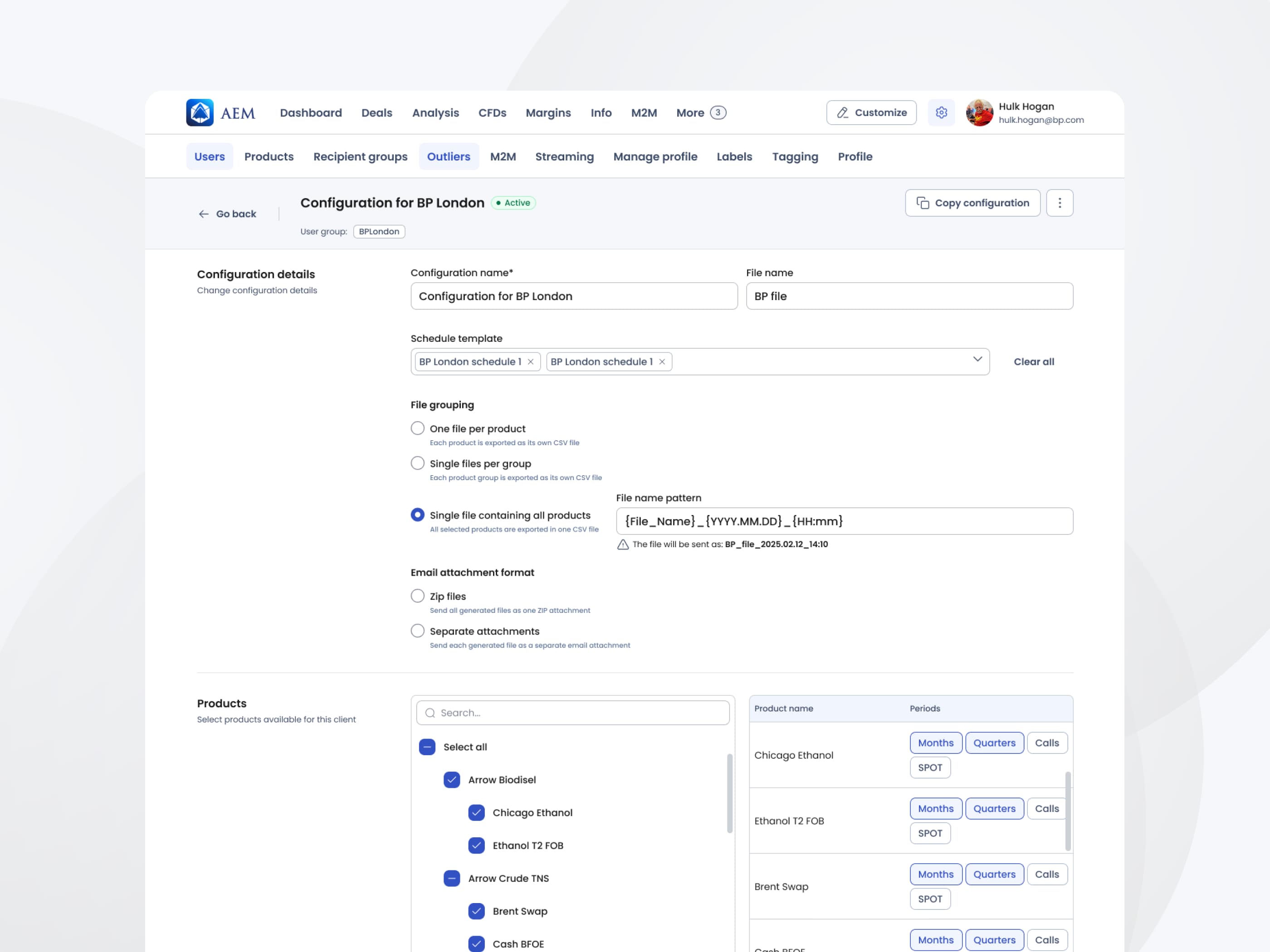Select Single file containing all products
Screen dimensions: 1270x952
coord(417,515)
